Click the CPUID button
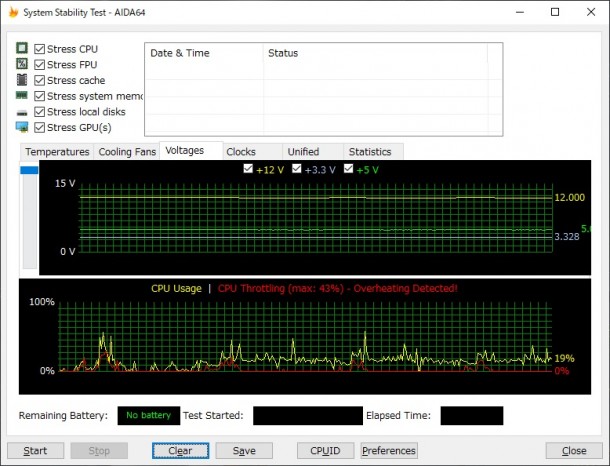The width and height of the screenshot is (610, 466). pos(325,451)
